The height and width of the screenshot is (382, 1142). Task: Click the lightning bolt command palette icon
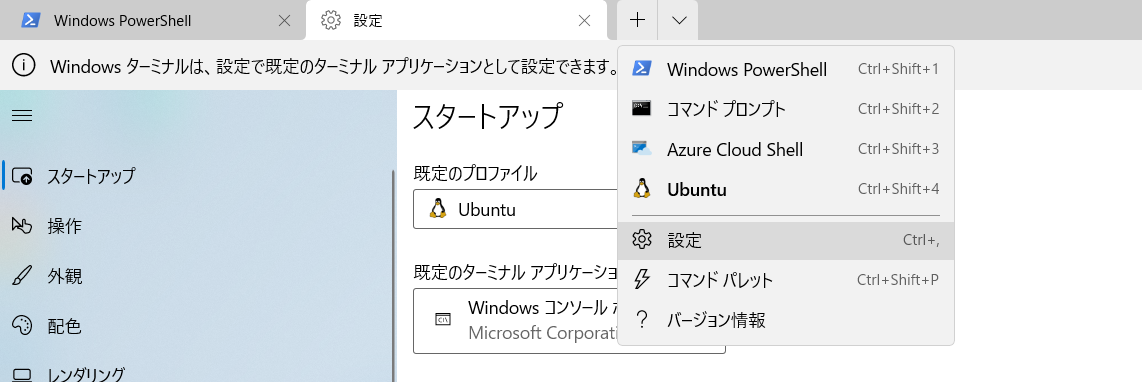click(642, 279)
